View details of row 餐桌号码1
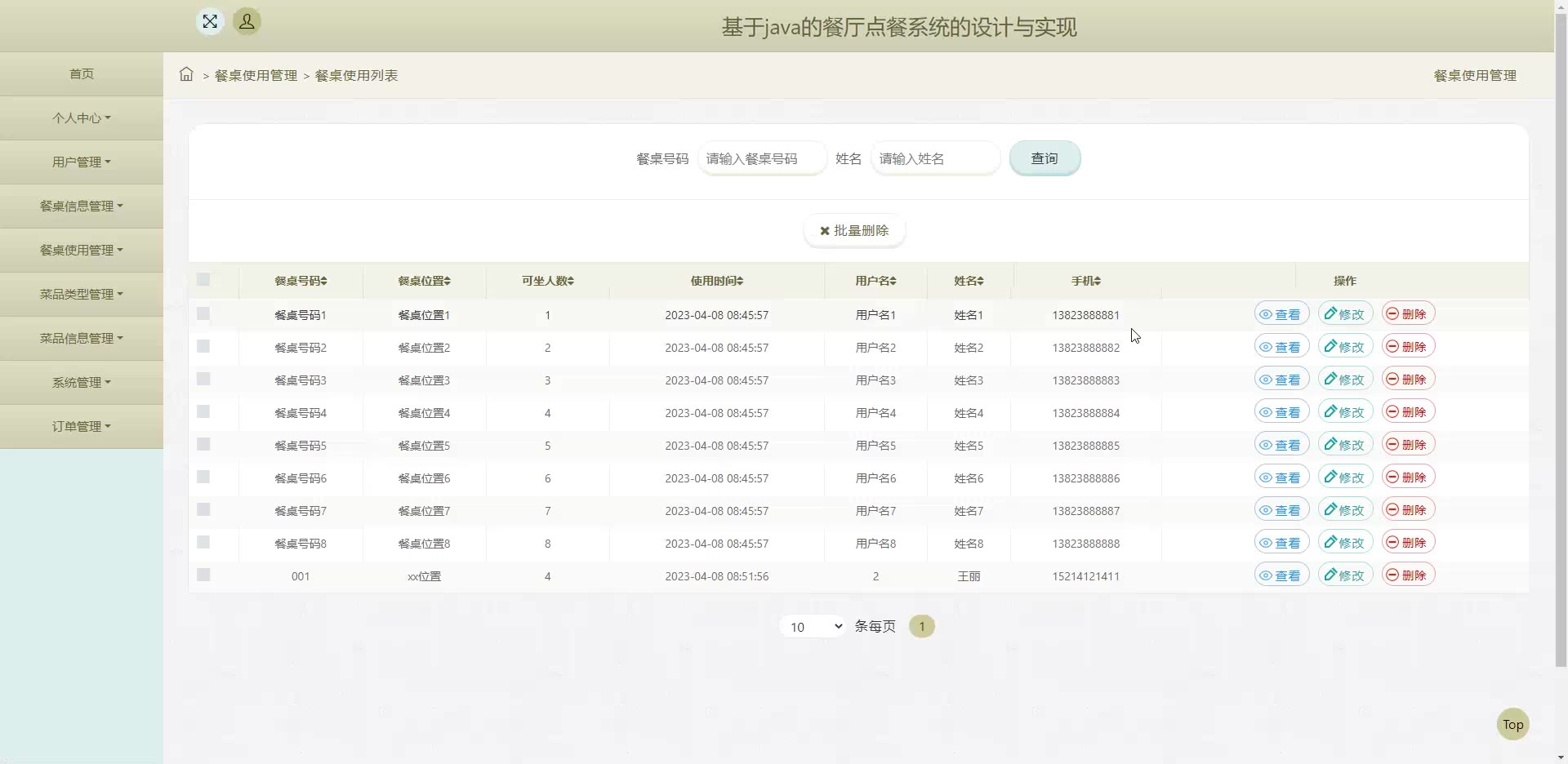1568x764 pixels. (1281, 314)
